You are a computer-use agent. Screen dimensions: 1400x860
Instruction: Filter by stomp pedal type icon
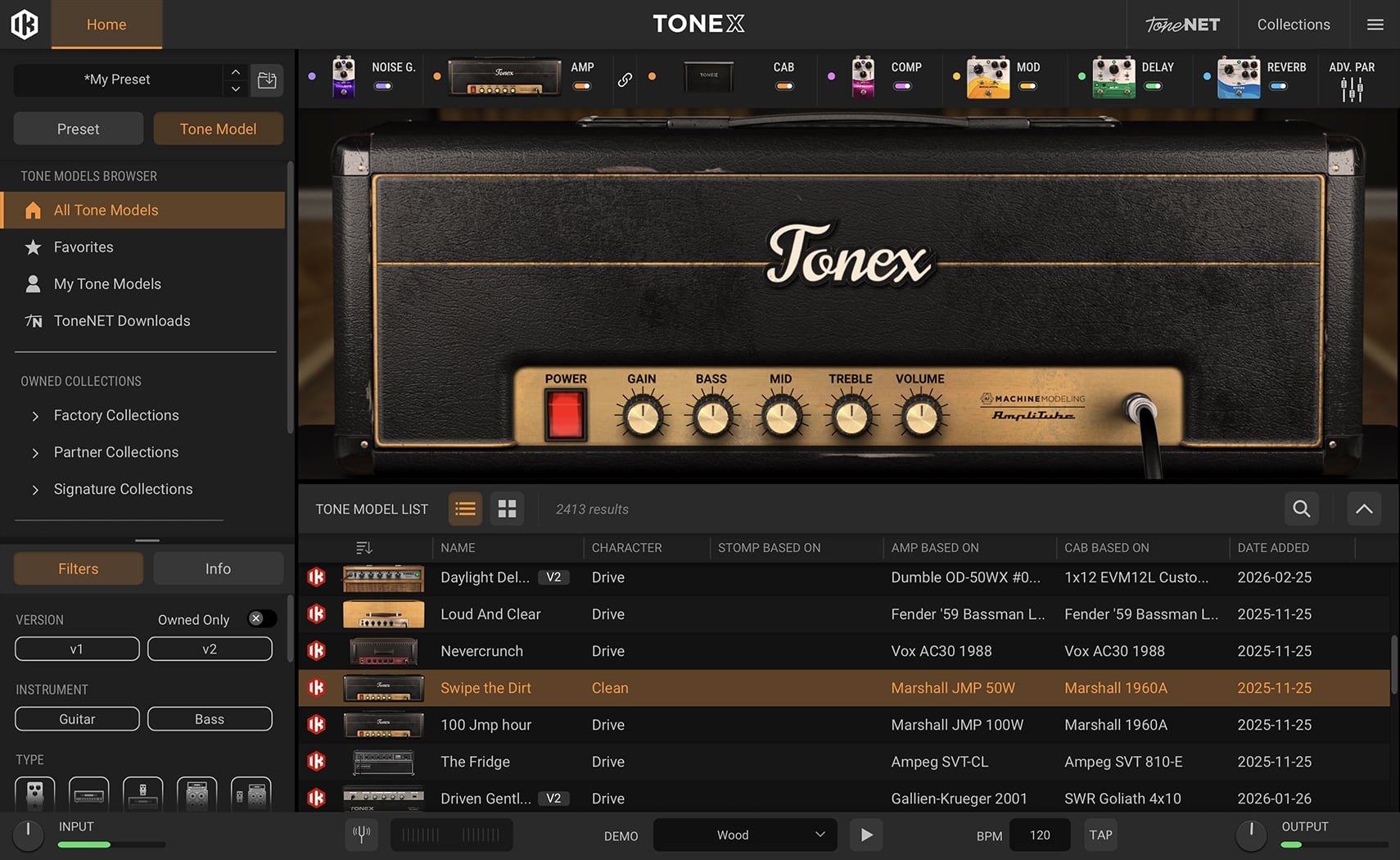tap(34, 794)
